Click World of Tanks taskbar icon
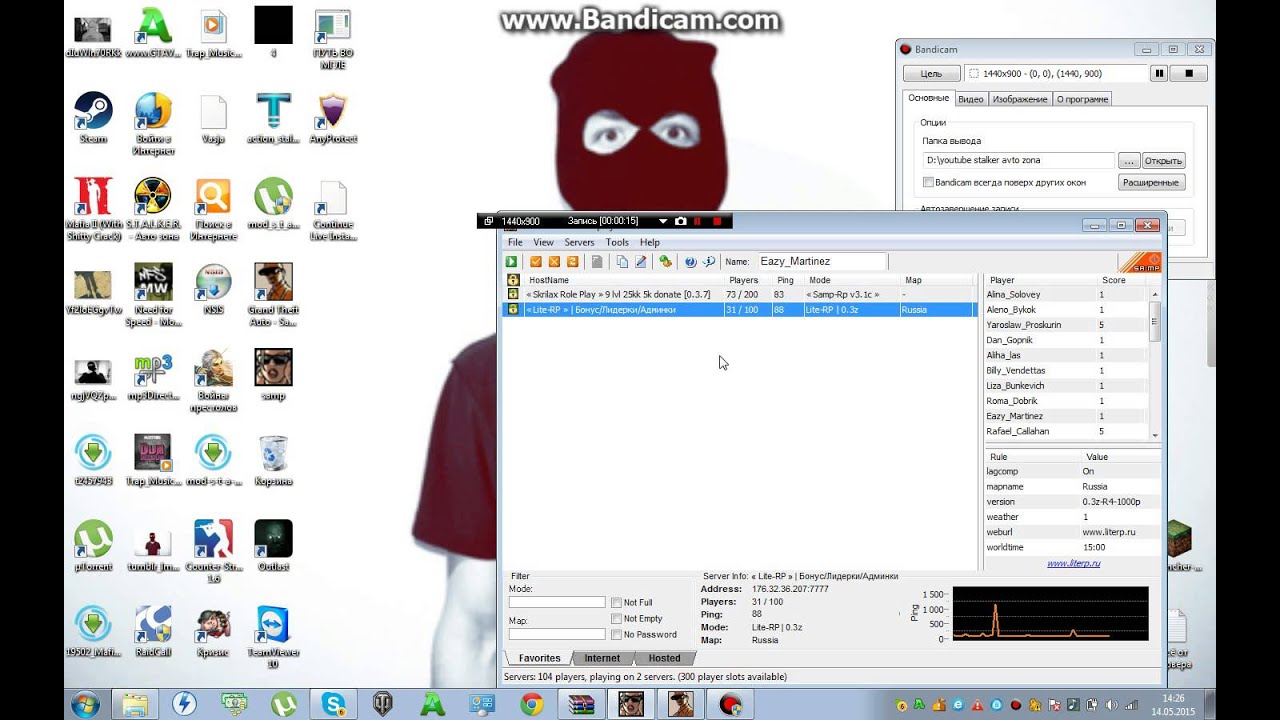The image size is (1280, 720). (382, 704)
